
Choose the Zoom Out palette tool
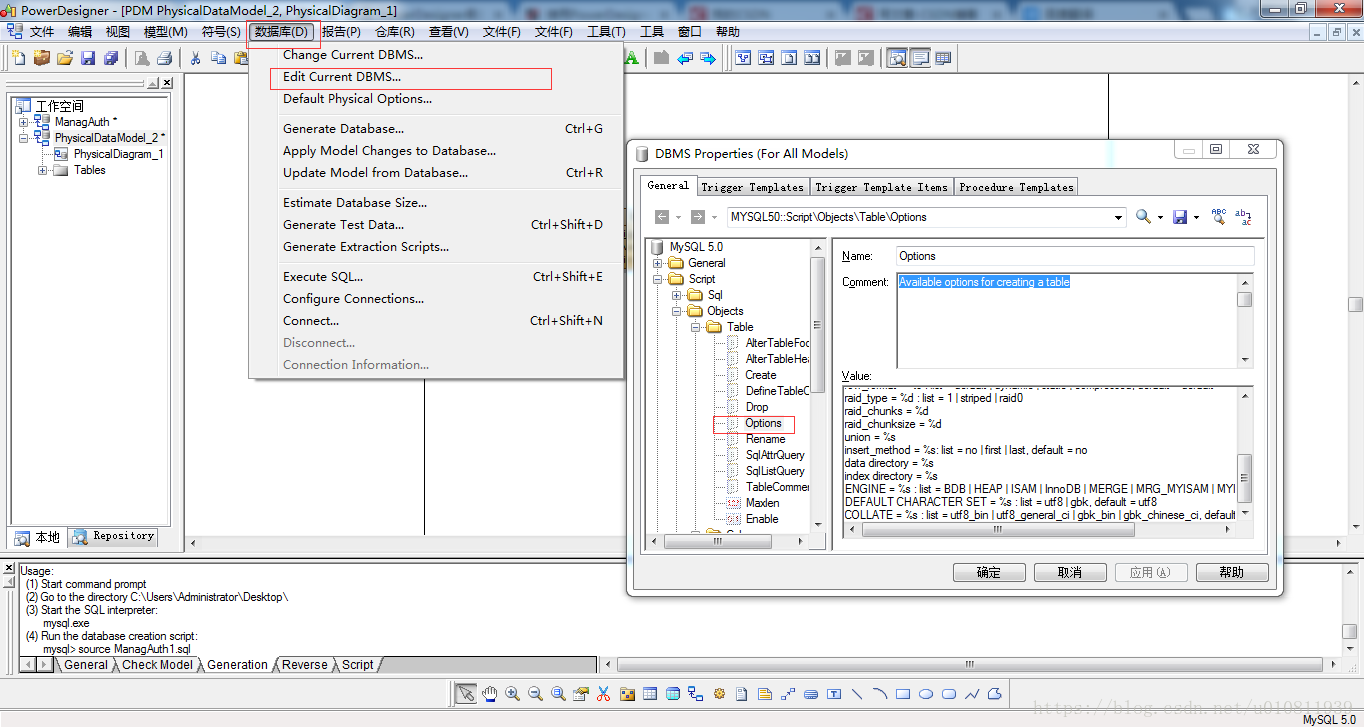tap(535, 693)
